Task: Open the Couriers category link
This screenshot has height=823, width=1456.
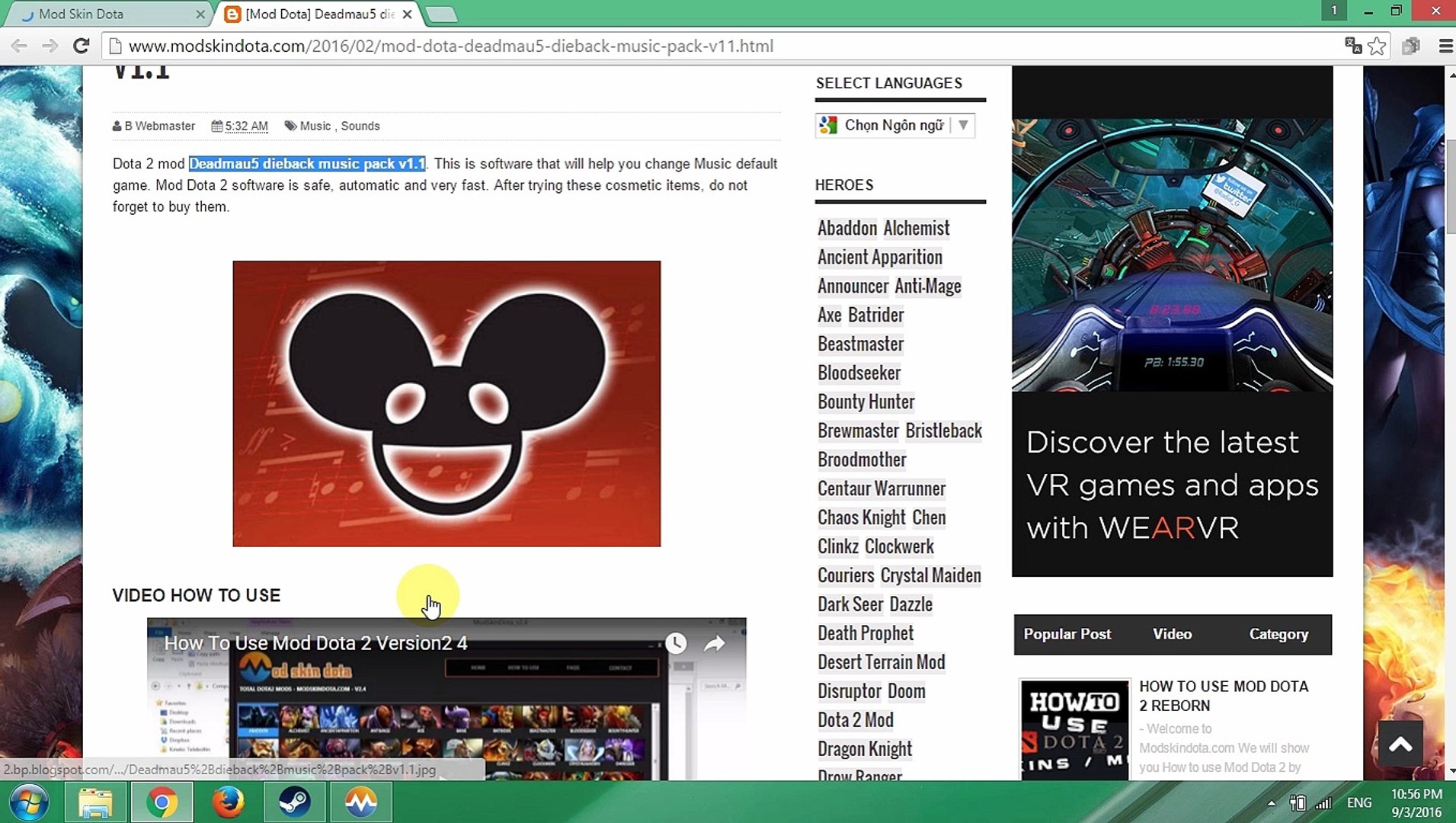Action: [x=846, y=575]
